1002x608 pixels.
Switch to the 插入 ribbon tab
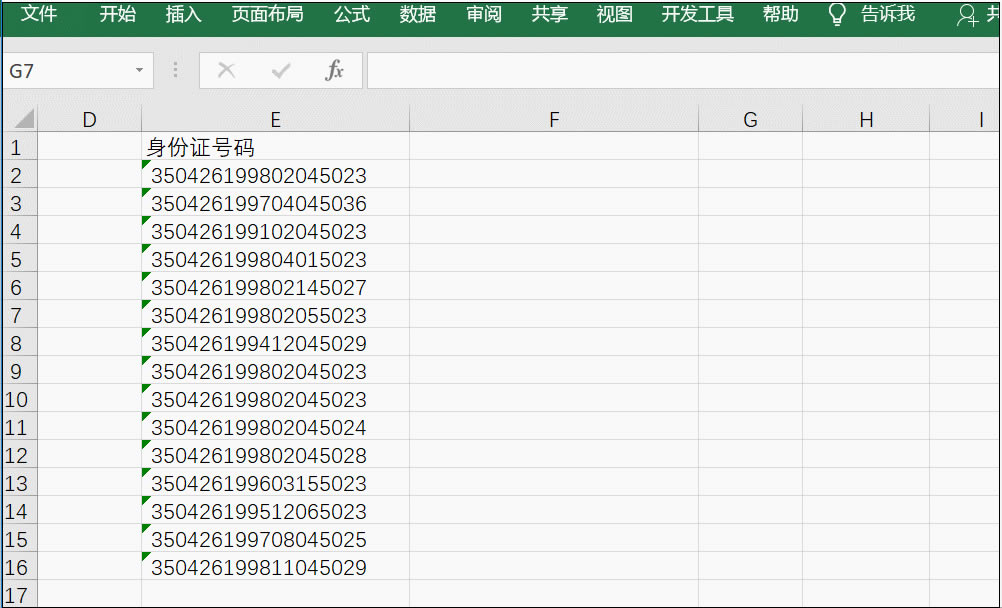[x=182, y=15]
